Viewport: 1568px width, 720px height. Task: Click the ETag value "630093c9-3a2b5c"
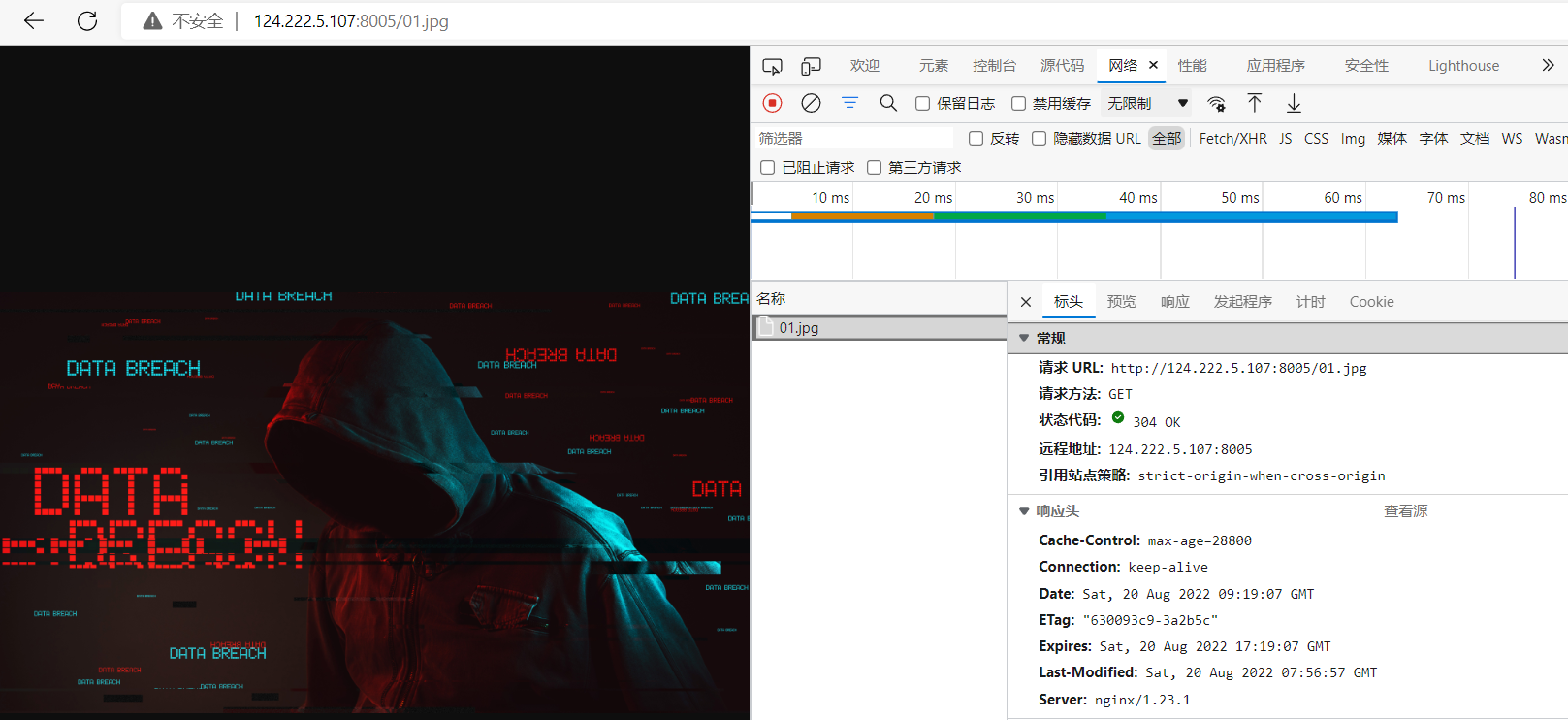tap(1150, 620)
